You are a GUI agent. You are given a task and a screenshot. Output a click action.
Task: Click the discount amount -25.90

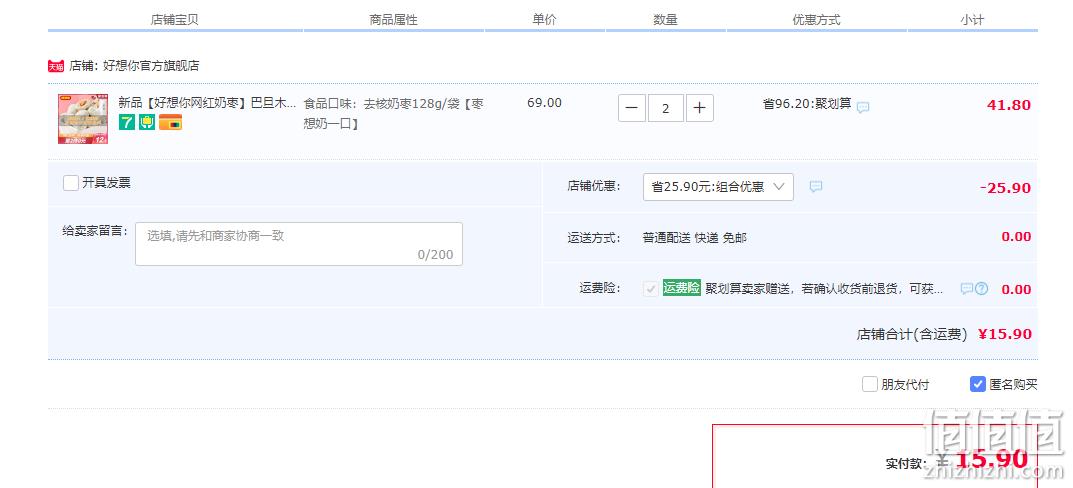click(1005, 188)
